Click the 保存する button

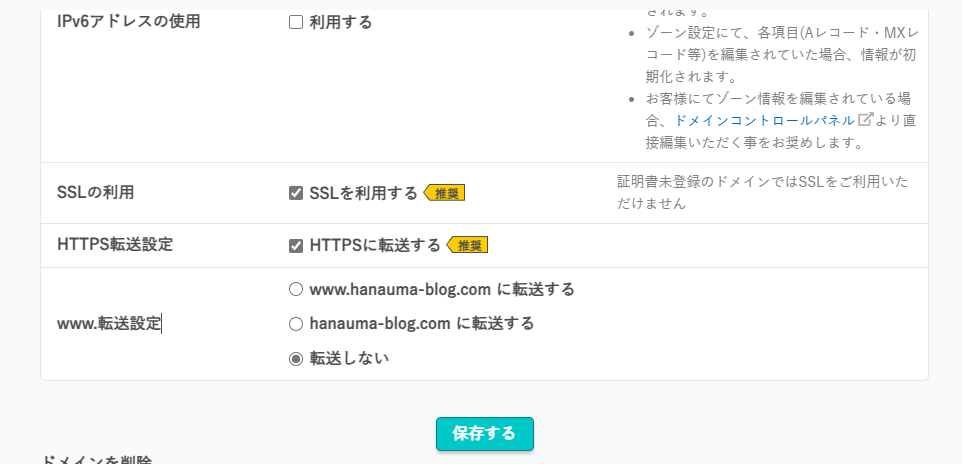click(x=485, y=434)
